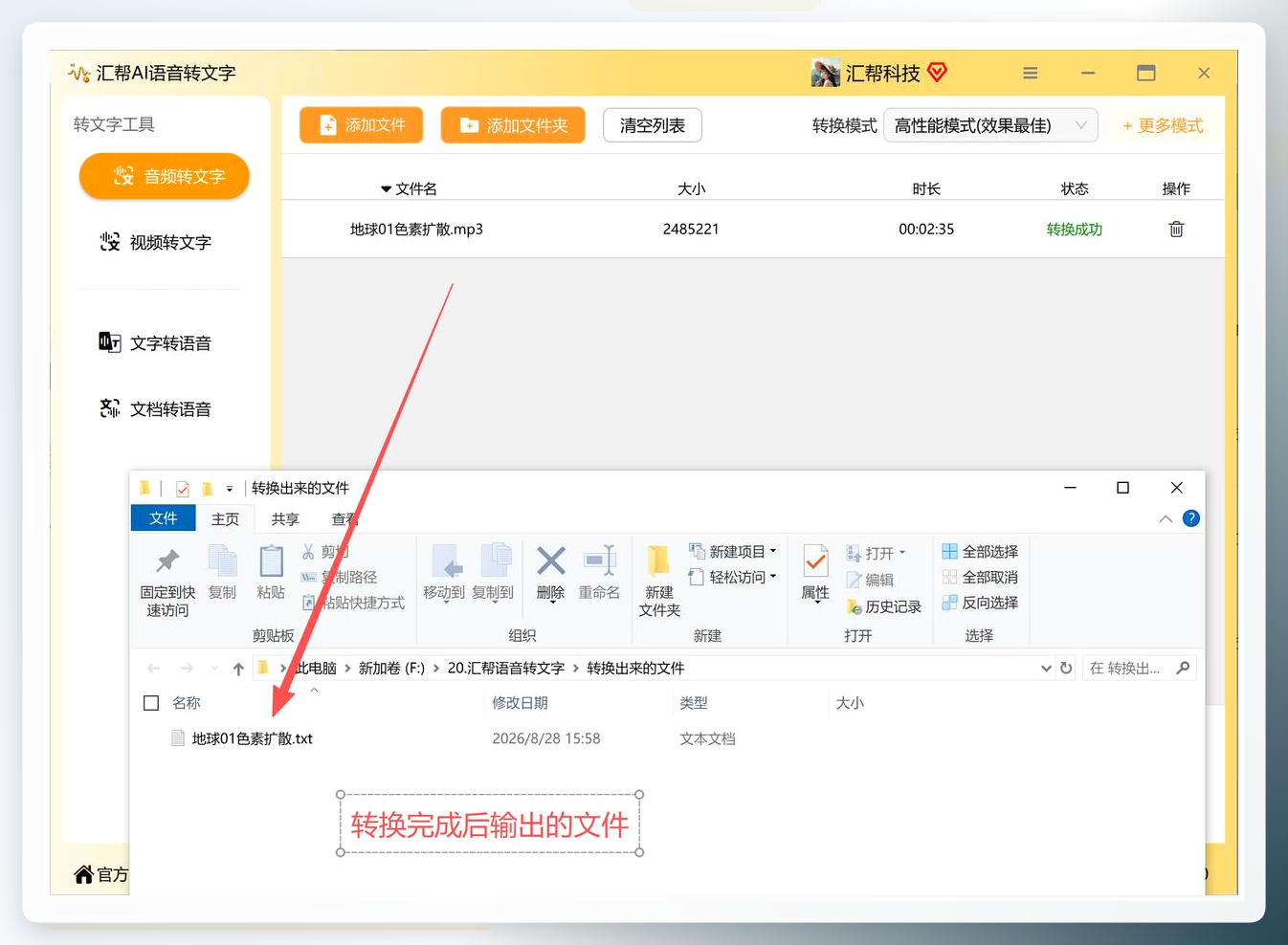Select 音频转文字 in the sidebar
The image size is (1288, 945).
[x=165, y=177]
